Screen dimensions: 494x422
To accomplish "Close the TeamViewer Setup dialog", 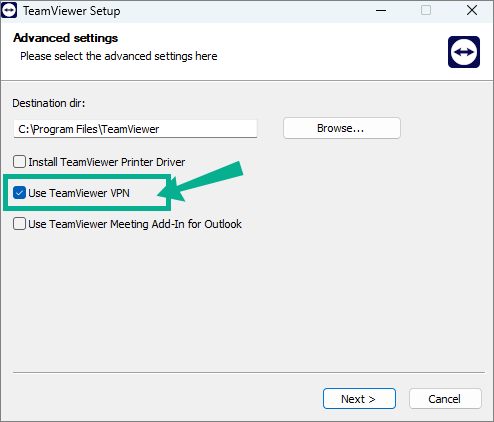I will 472,10.
